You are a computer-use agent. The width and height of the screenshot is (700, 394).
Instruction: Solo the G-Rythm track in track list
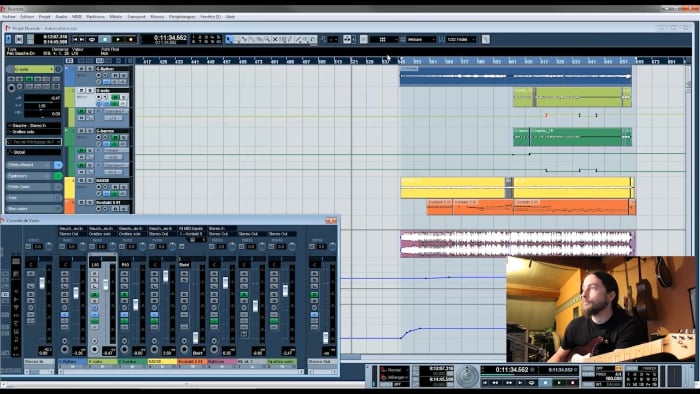[x=90, y=69]
